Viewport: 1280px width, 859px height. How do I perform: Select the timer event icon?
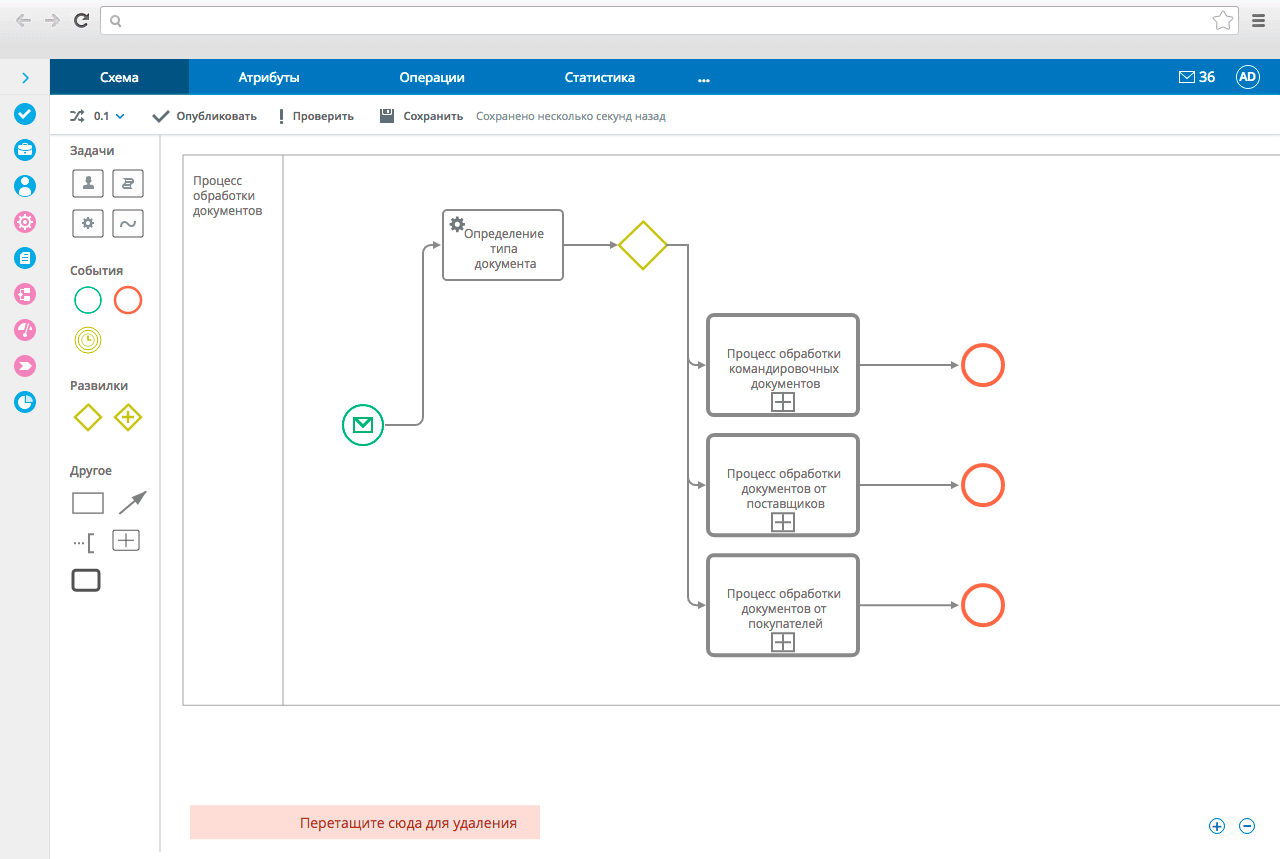(x=88, y=340)
